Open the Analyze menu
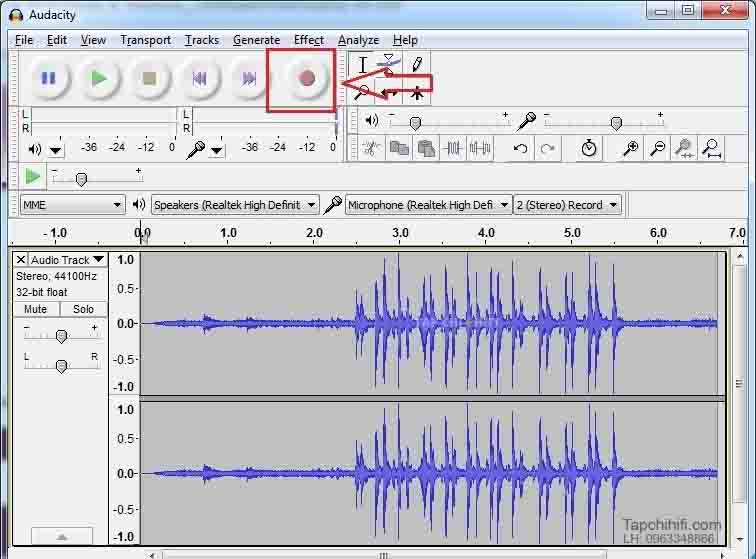Viewport: 756px width, 559px height. pos(358,40)
